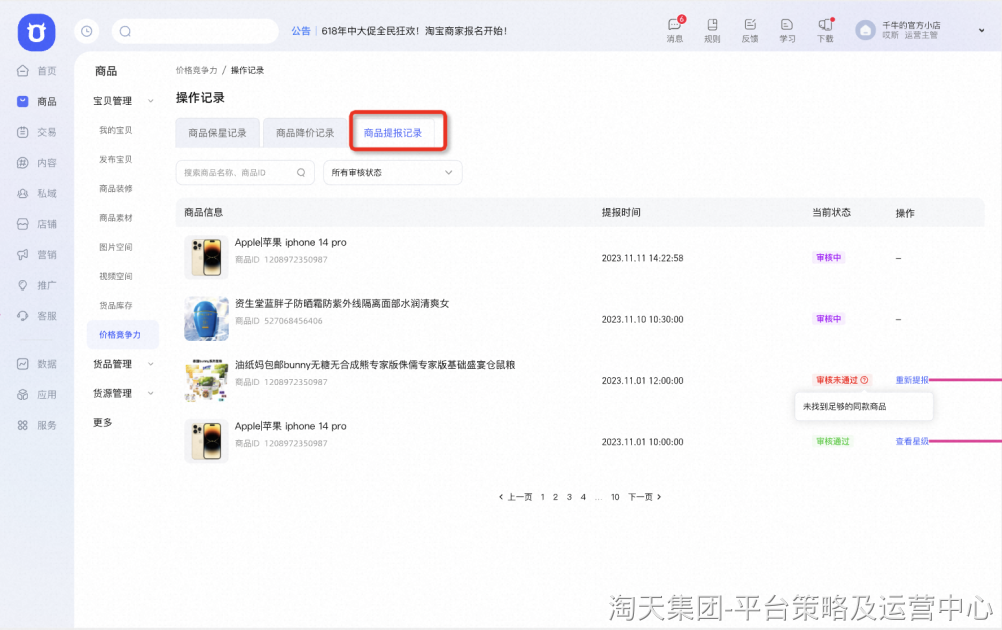The height and width of the screenshot is (630, 1002).
Task: Open the 所有审核状态 dropdown
Action: 392,173
